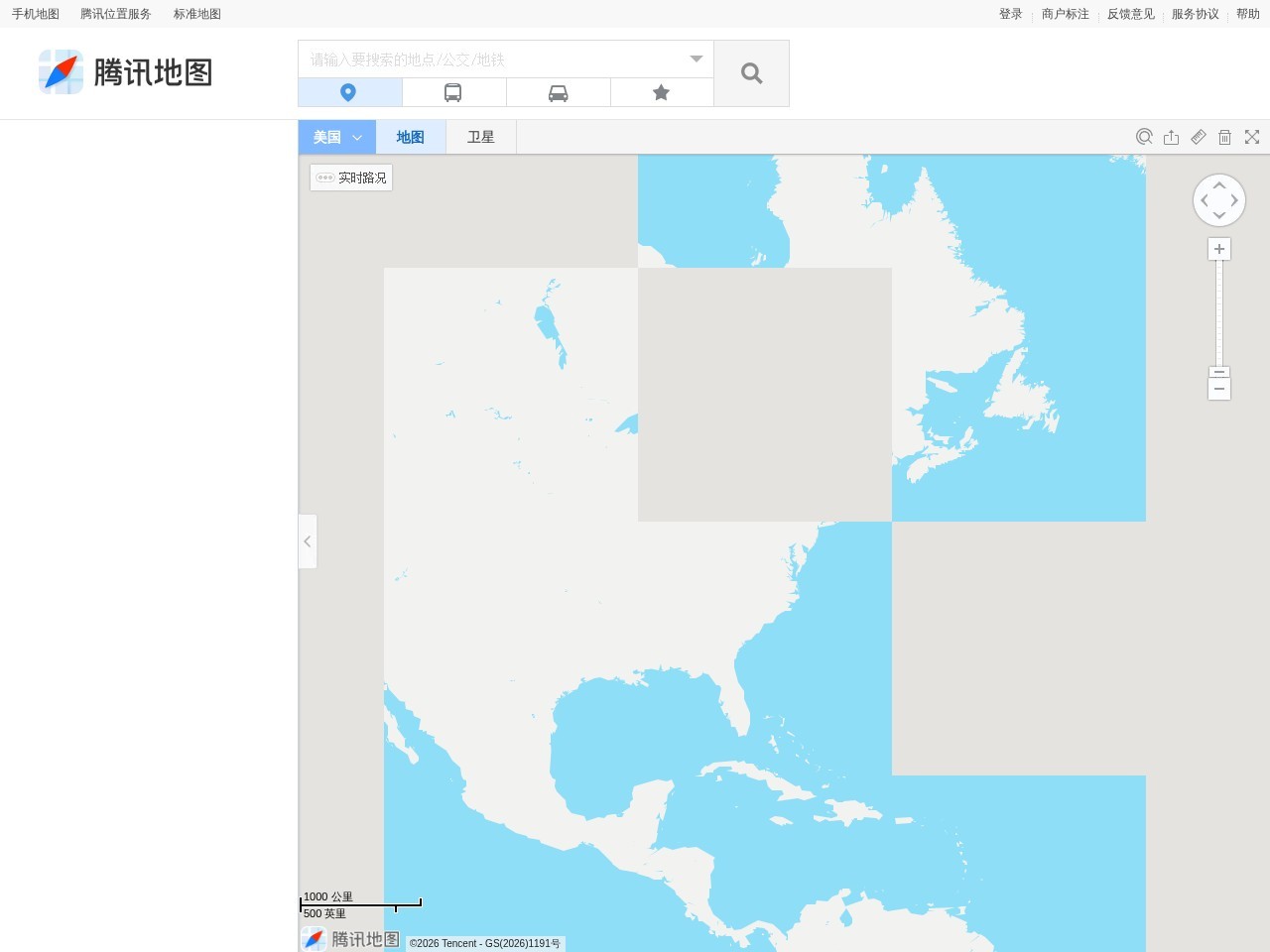Open 手机地图 link
Screen dimensions: 1270x952
tap(36, 14)
